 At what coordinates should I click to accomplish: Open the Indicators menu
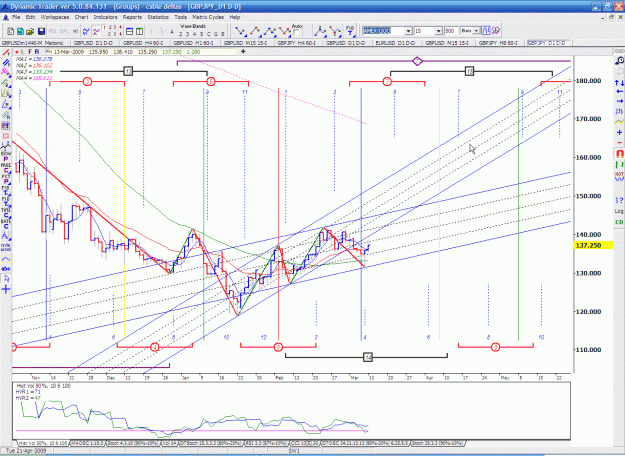(x=106, y=17)
